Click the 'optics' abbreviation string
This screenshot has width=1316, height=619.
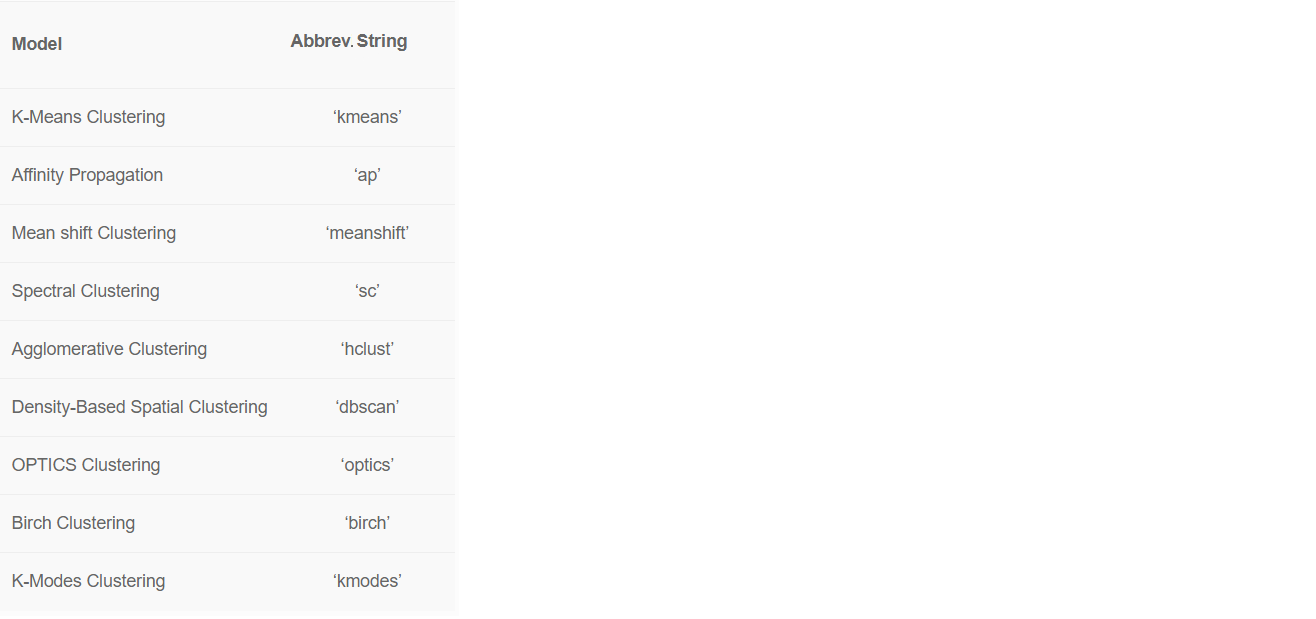pyautogui.click(x=367, y=465)
